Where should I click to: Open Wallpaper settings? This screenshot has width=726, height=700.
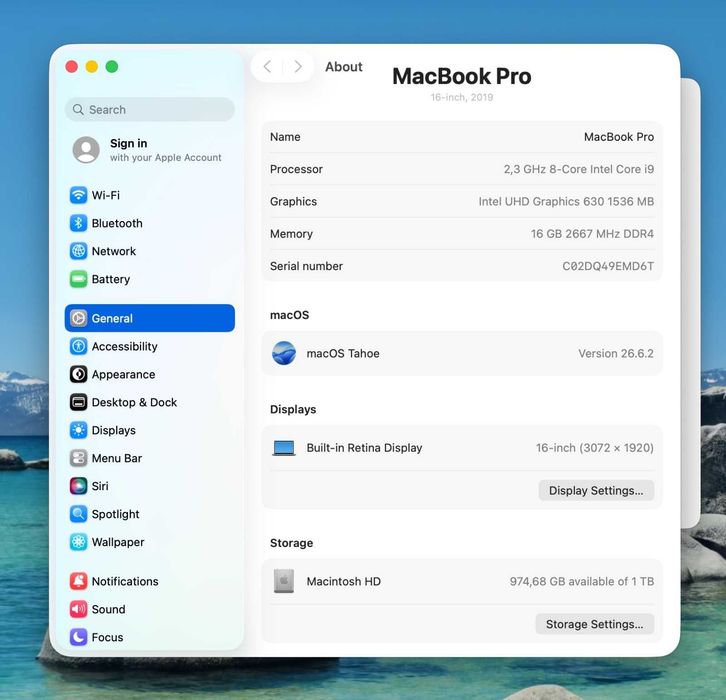(150, 542)
